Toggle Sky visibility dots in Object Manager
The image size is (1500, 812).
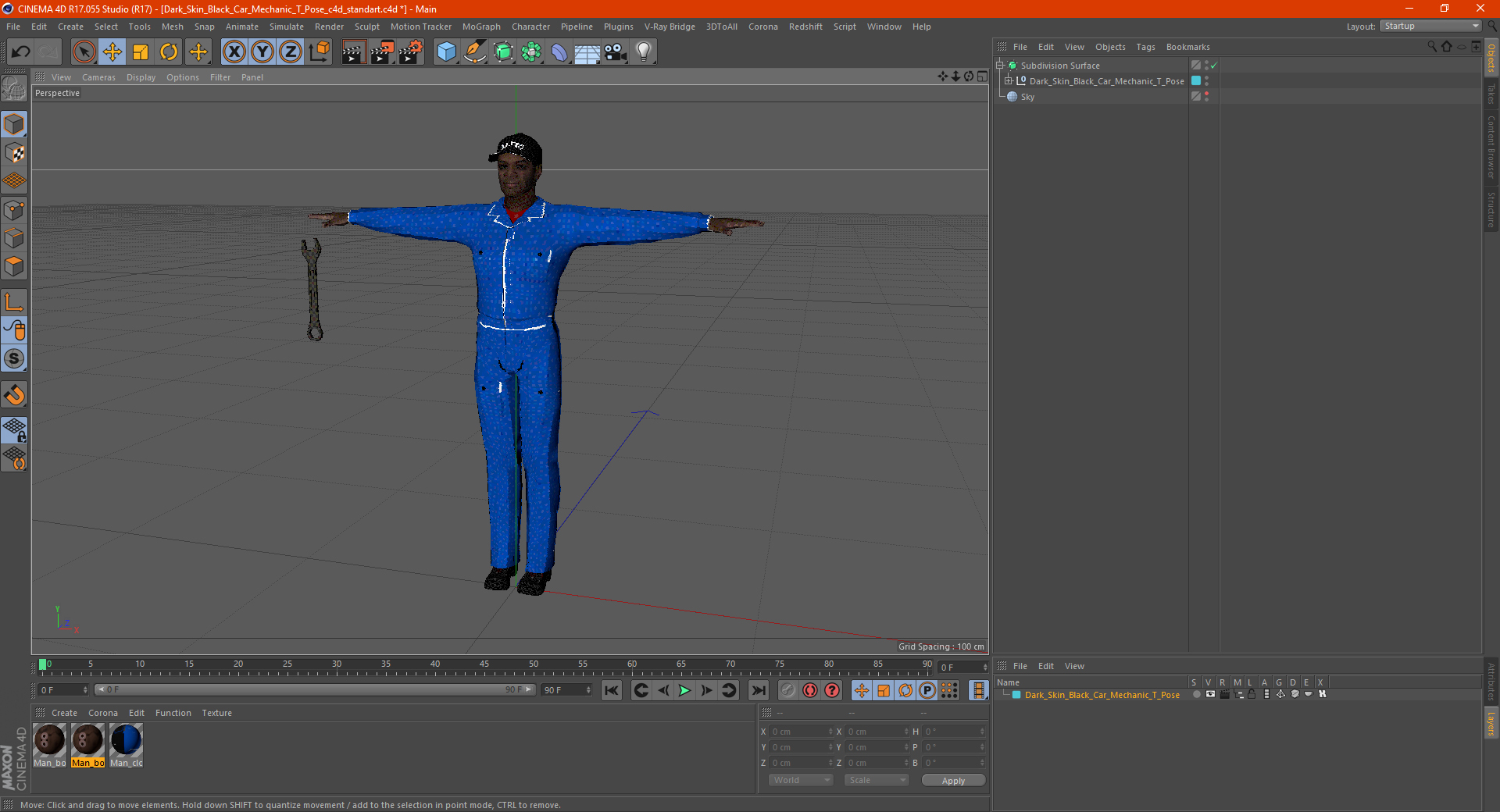point(1207,97)
